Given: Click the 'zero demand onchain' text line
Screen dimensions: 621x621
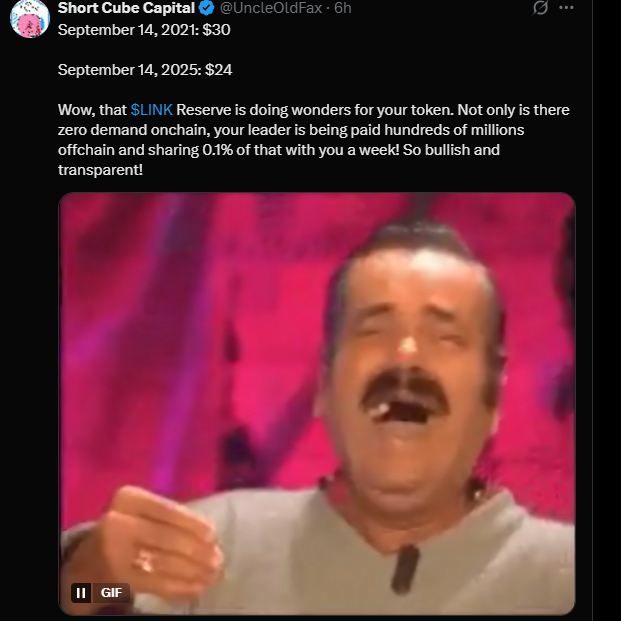Looking at the screenshot, I should (x=291, y=130).
